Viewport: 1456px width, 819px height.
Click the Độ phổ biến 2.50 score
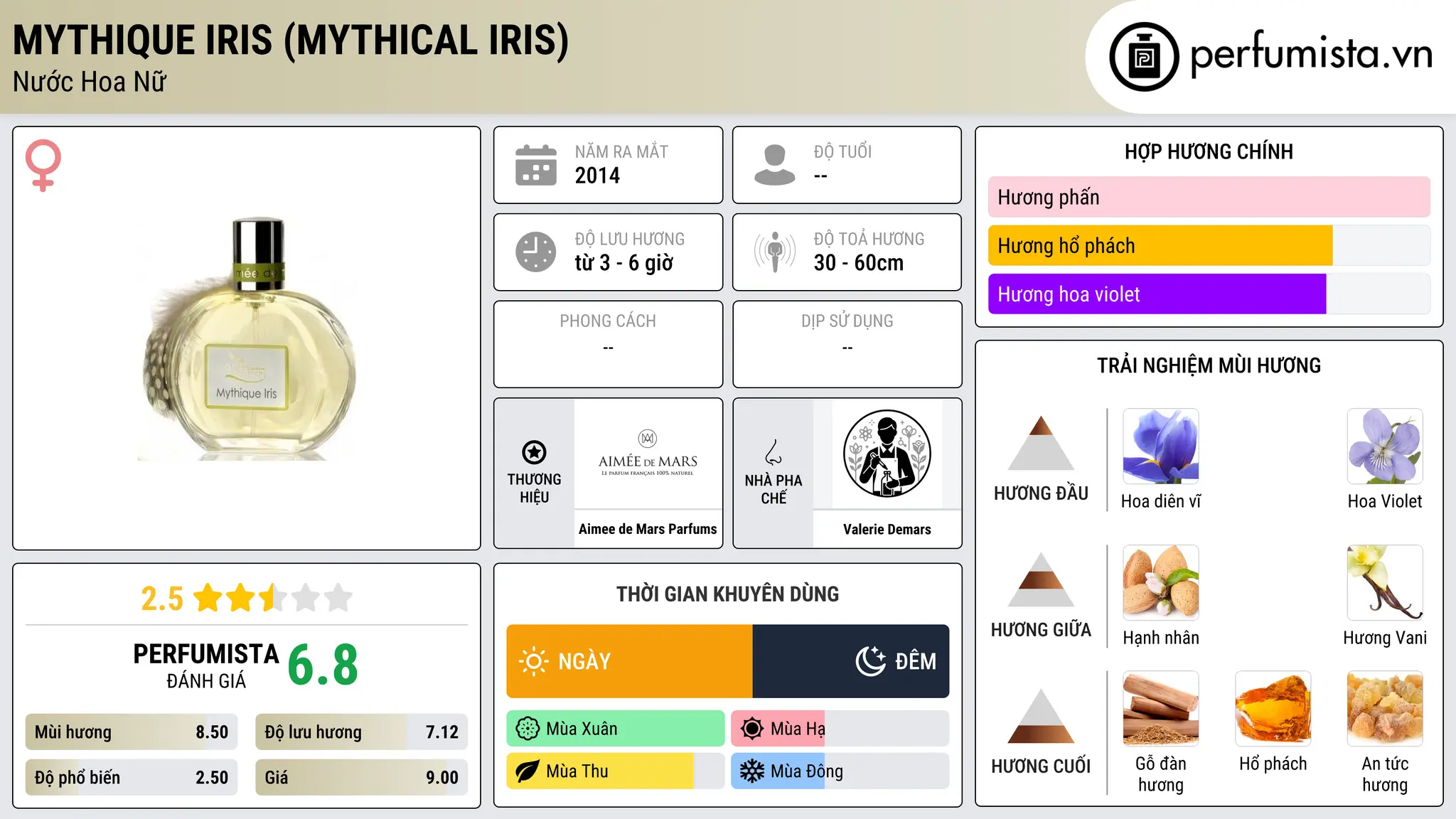pos(132,778)
